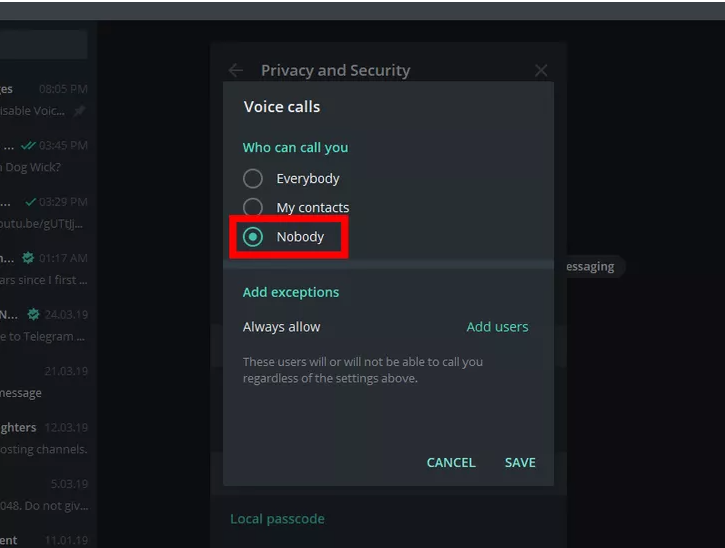Go back using the Privacy and Security arrow
The width and height of the screenshot is (725, 548).
[x=236, y=70]
